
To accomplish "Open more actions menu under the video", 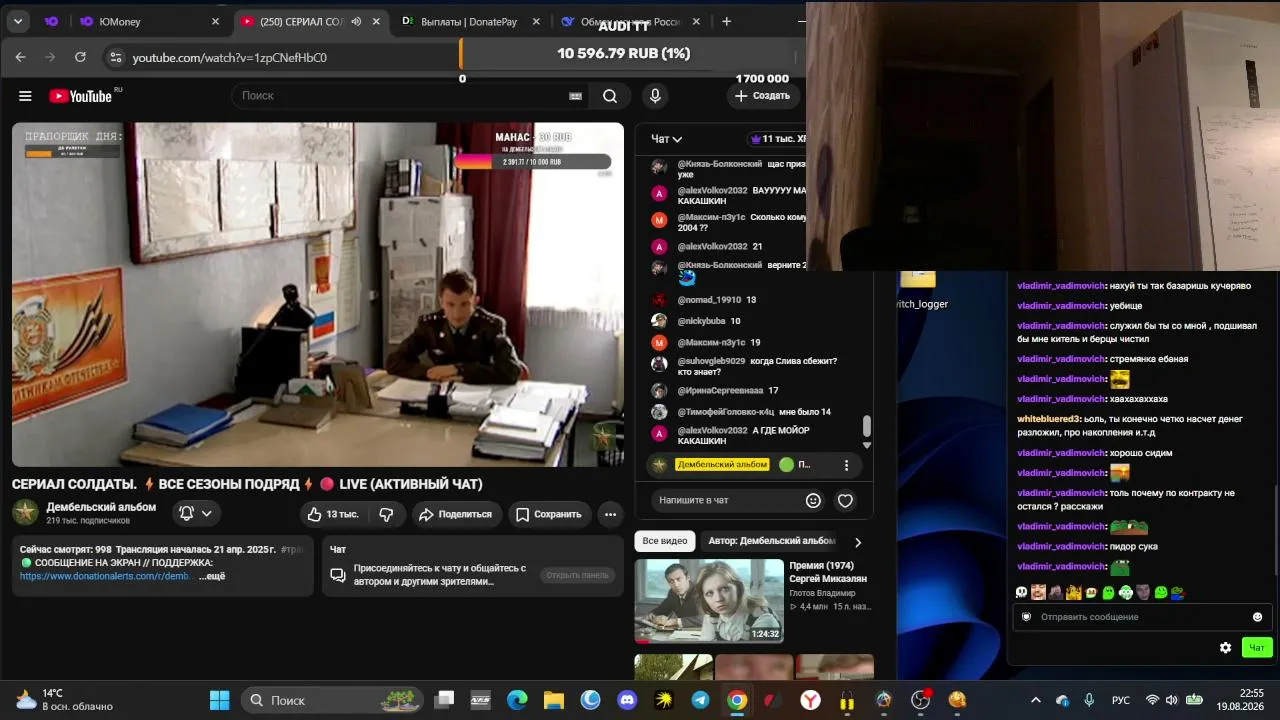I will tap(610, 514).
